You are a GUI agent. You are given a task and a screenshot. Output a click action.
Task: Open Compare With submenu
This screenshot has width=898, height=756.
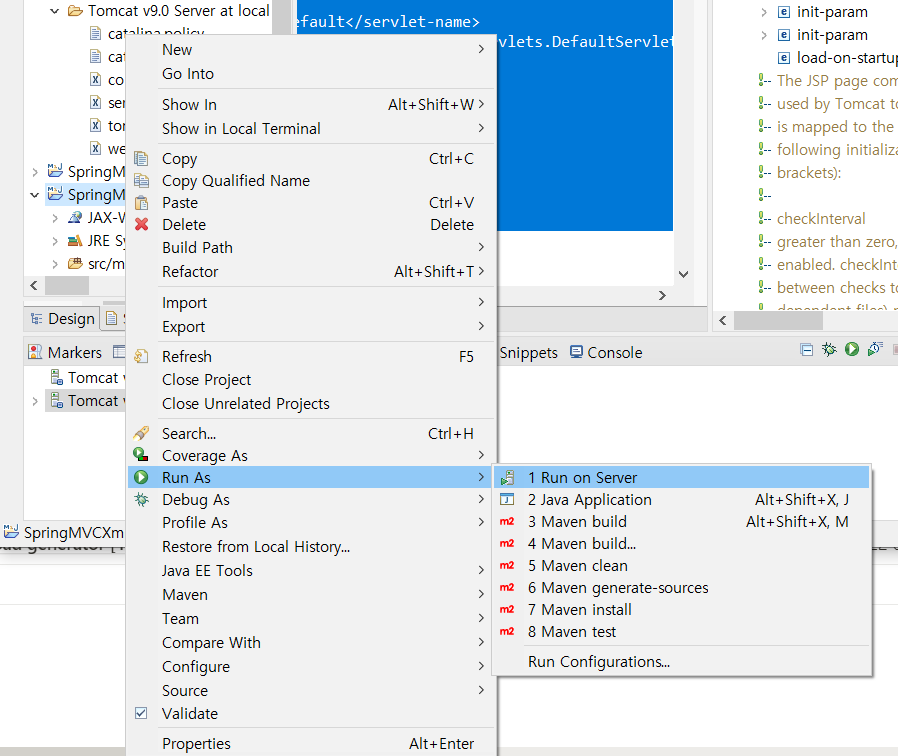(312, 643)
